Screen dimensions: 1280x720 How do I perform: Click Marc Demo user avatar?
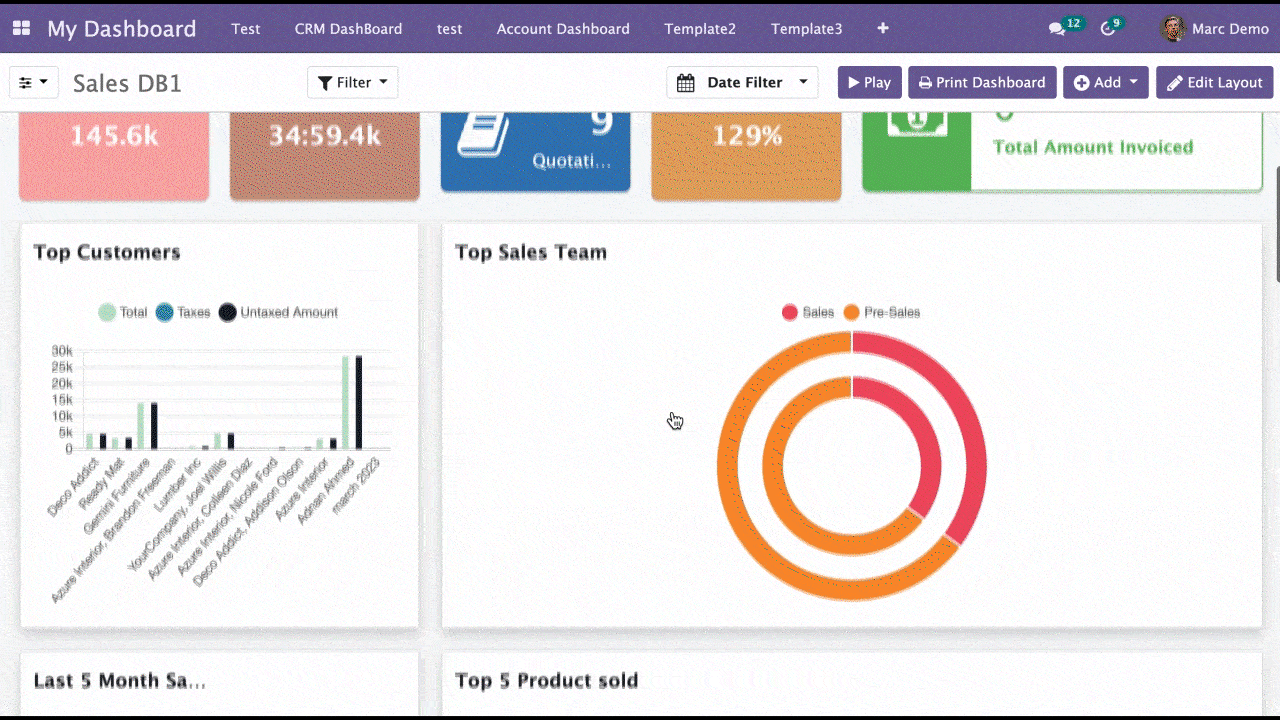coord(1173,29)
